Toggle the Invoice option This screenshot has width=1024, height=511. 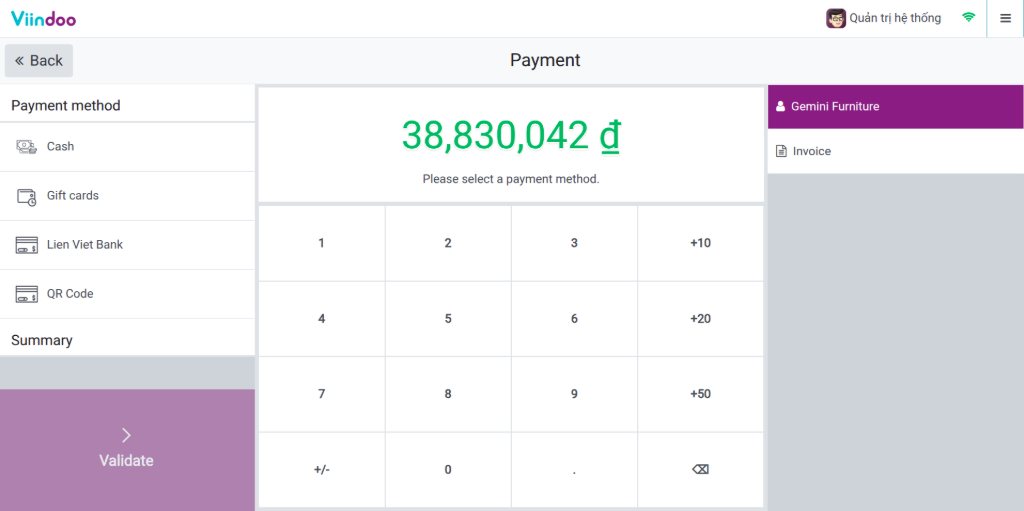895,151
